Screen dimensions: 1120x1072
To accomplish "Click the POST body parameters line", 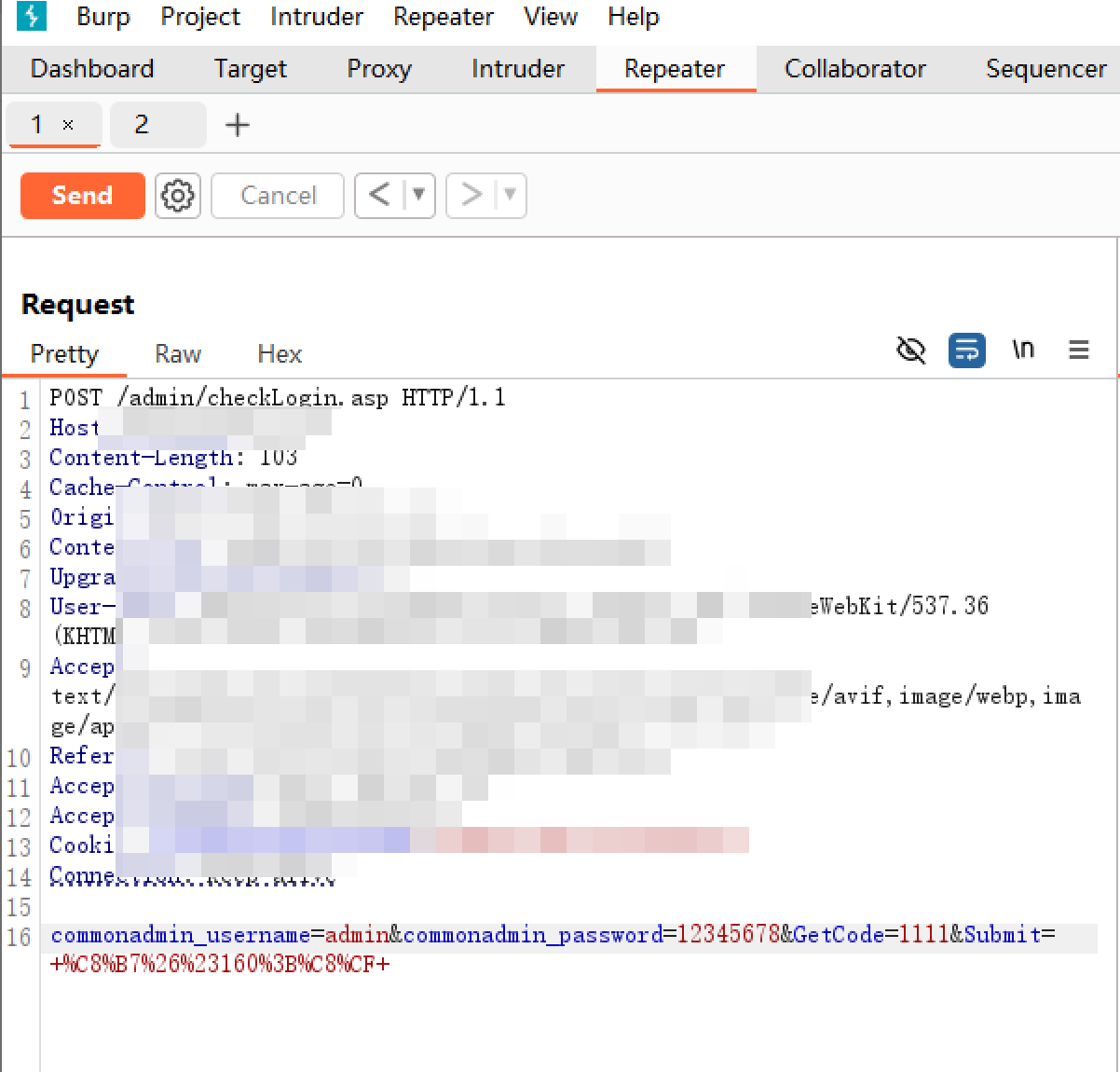I will (x=552, y=935).
